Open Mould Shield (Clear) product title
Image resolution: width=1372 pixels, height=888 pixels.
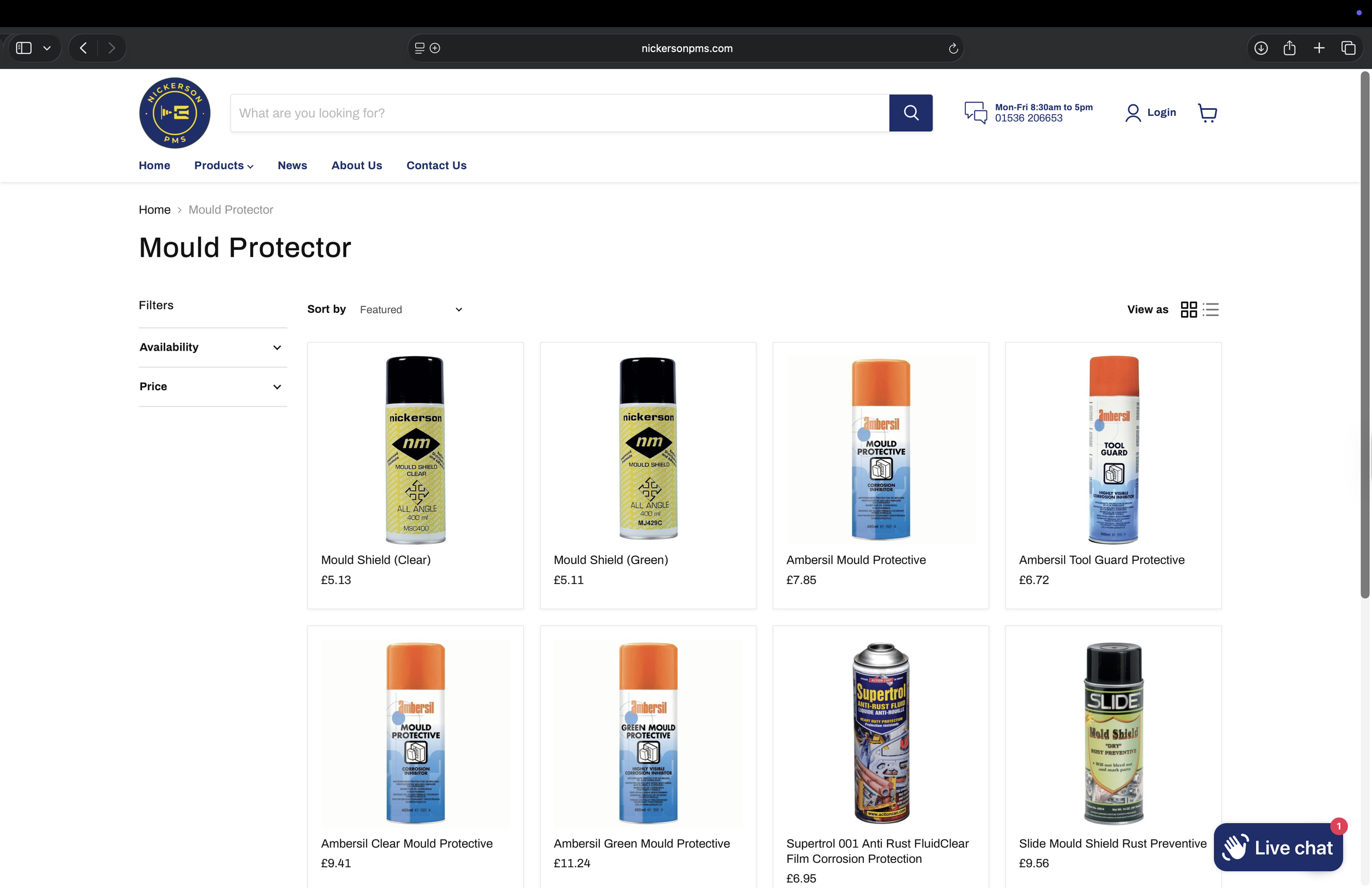[x=376, y=560]
